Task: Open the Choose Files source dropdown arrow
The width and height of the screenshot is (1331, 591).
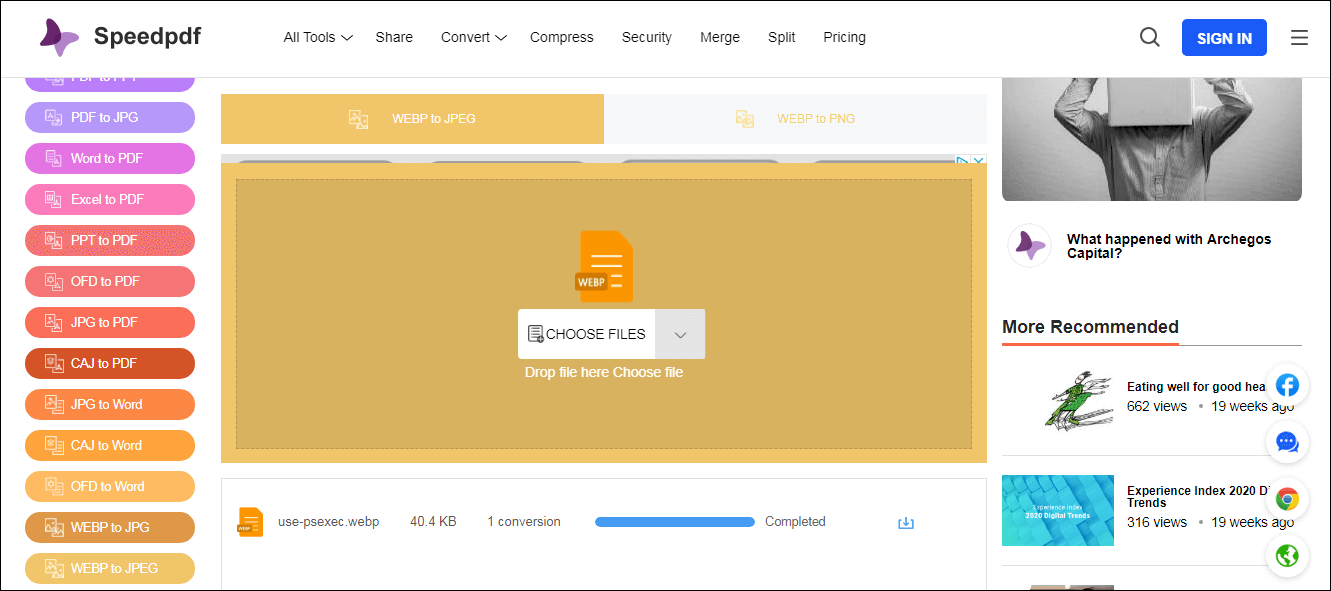Action: pyautogui.click(x=680, y=334)
